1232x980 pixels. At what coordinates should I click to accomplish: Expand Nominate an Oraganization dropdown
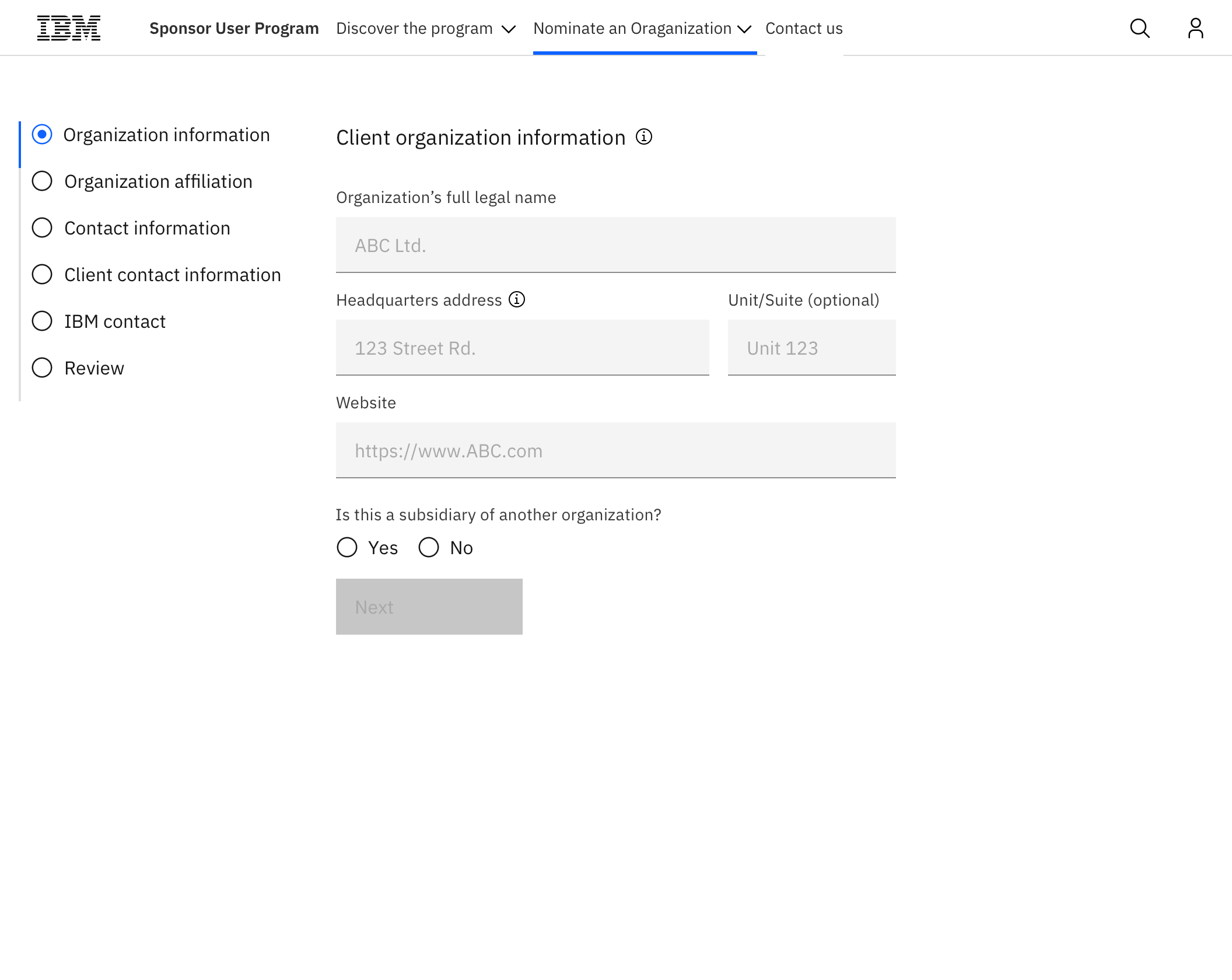[x=643, y=29]
